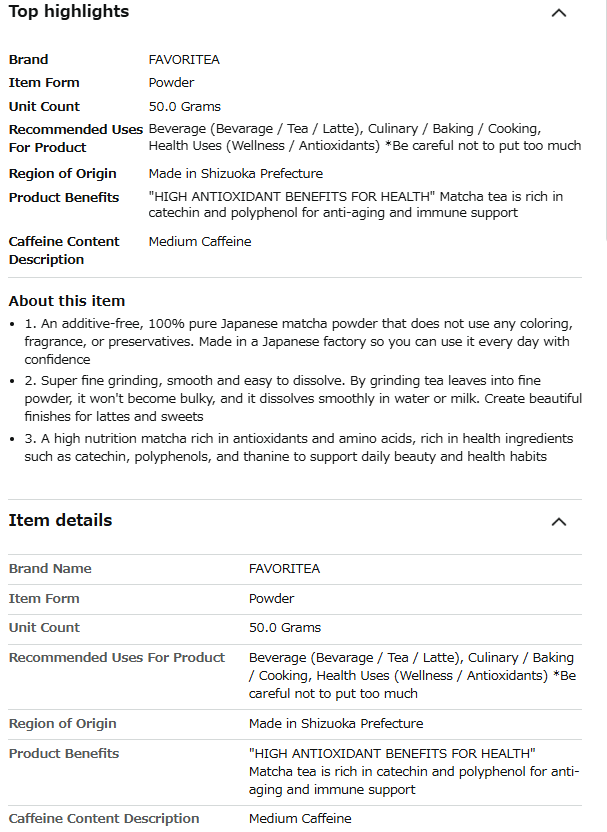The image size is (607, 832).
Task: Click the About this item heading
Action: tap(67, 301)
